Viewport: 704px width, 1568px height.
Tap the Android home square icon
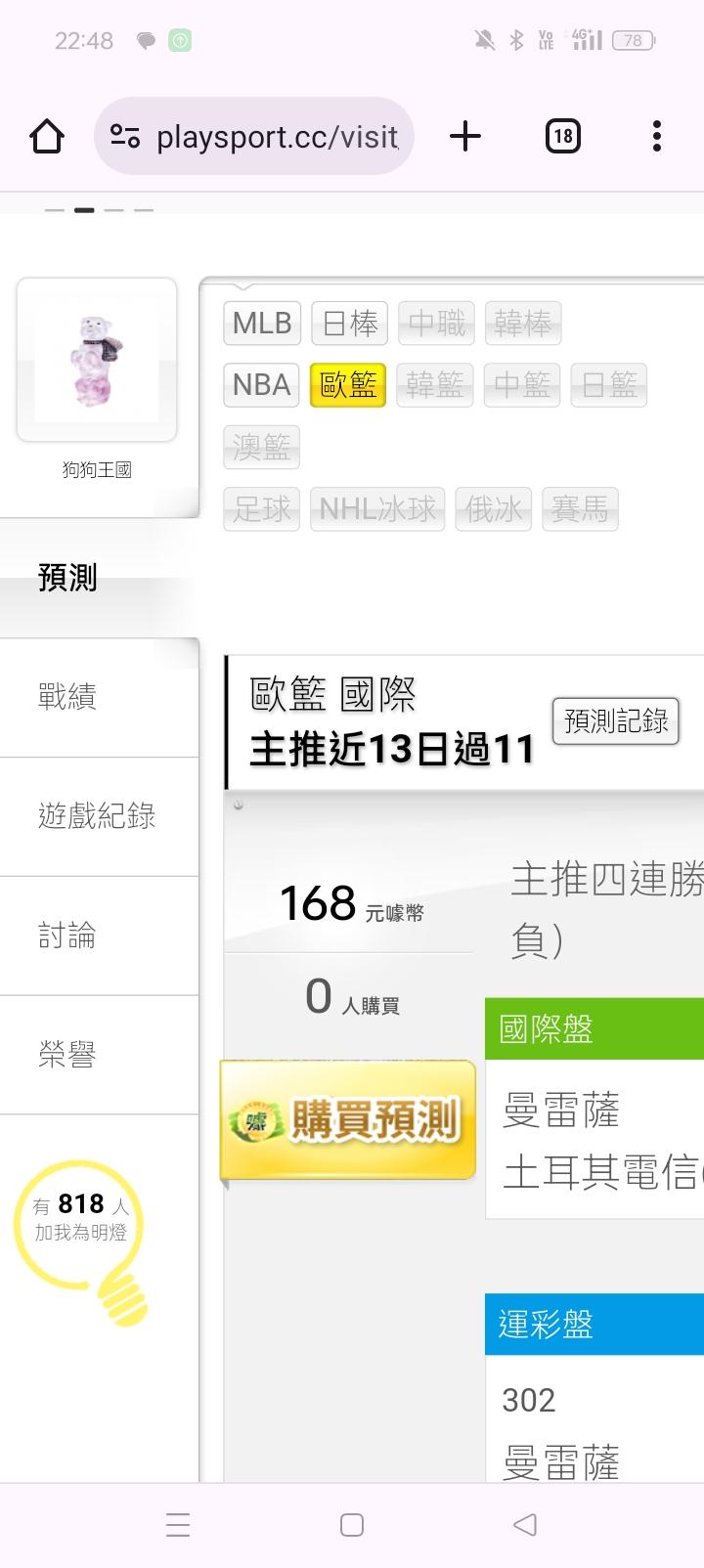click(x=352, y=1524)
